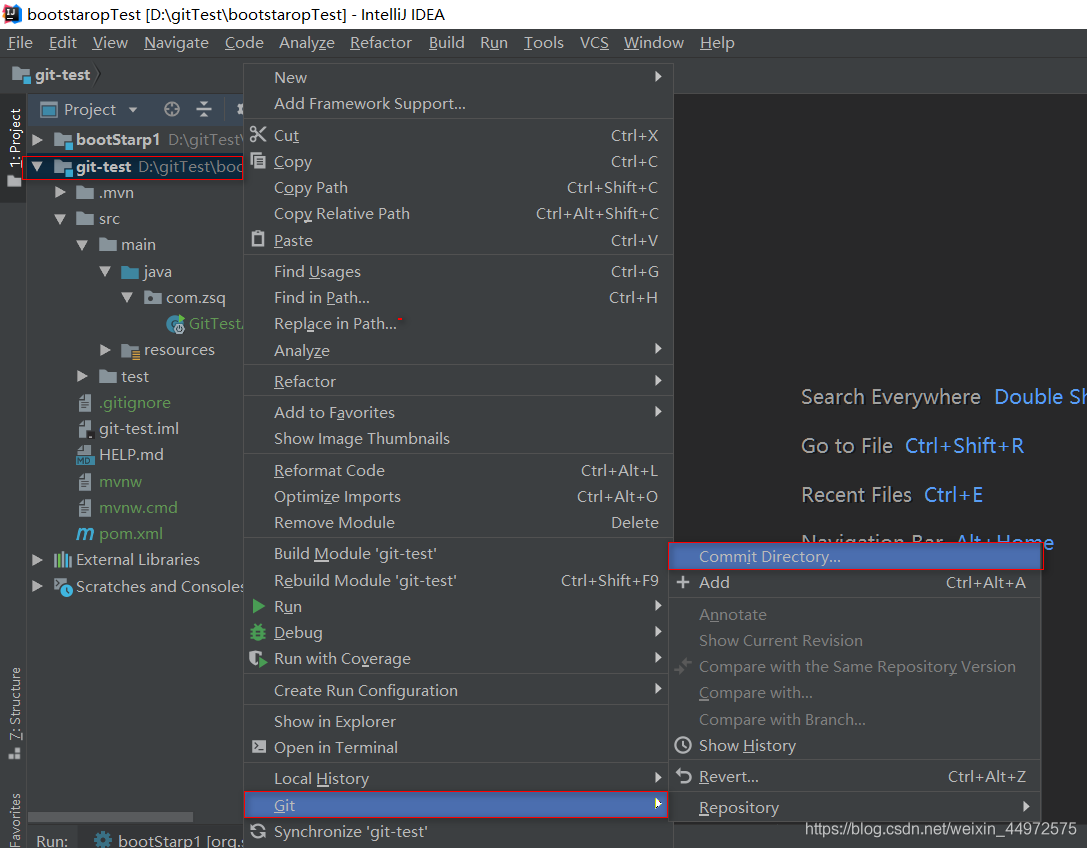This screenshot has height=848, width=1087.
Task: Click the Synchronize refresh icon
Action: [x=258, y=831]
